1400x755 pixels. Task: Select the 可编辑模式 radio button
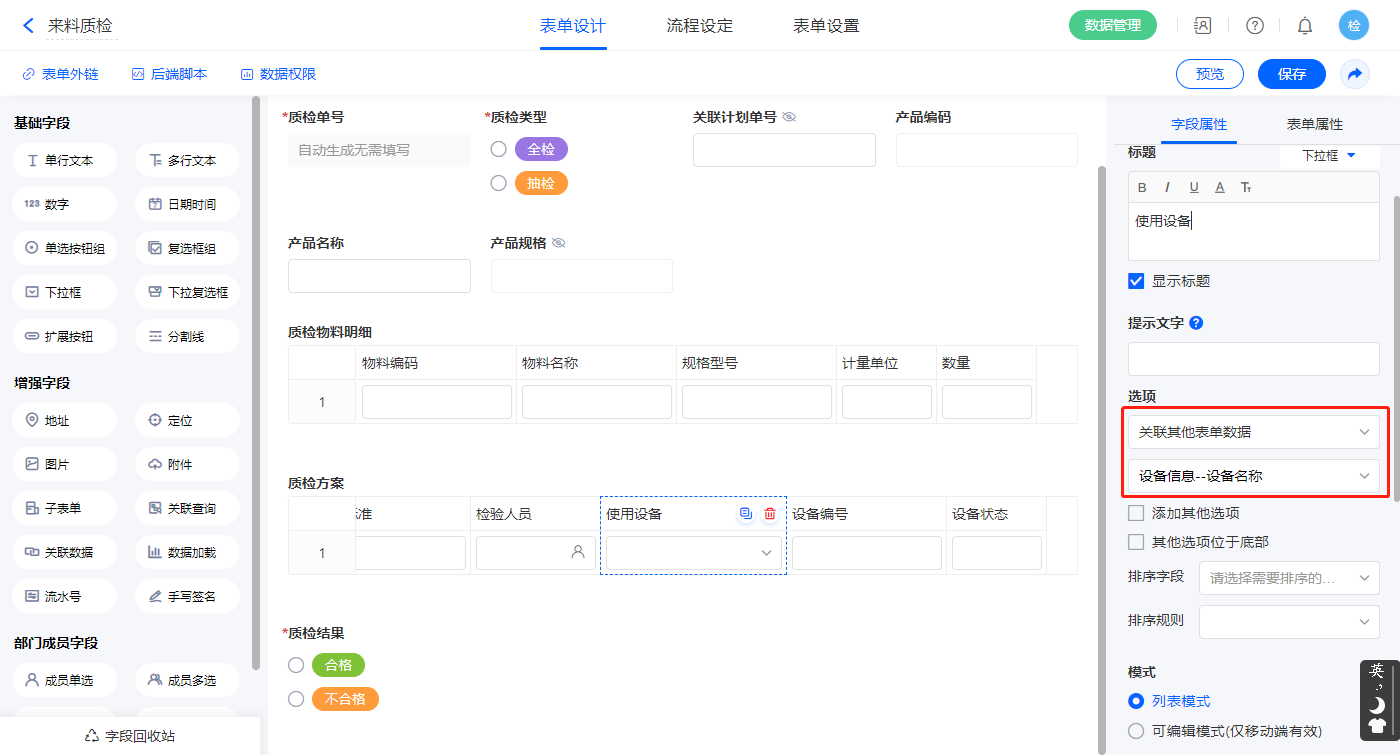click(1136, 731)
